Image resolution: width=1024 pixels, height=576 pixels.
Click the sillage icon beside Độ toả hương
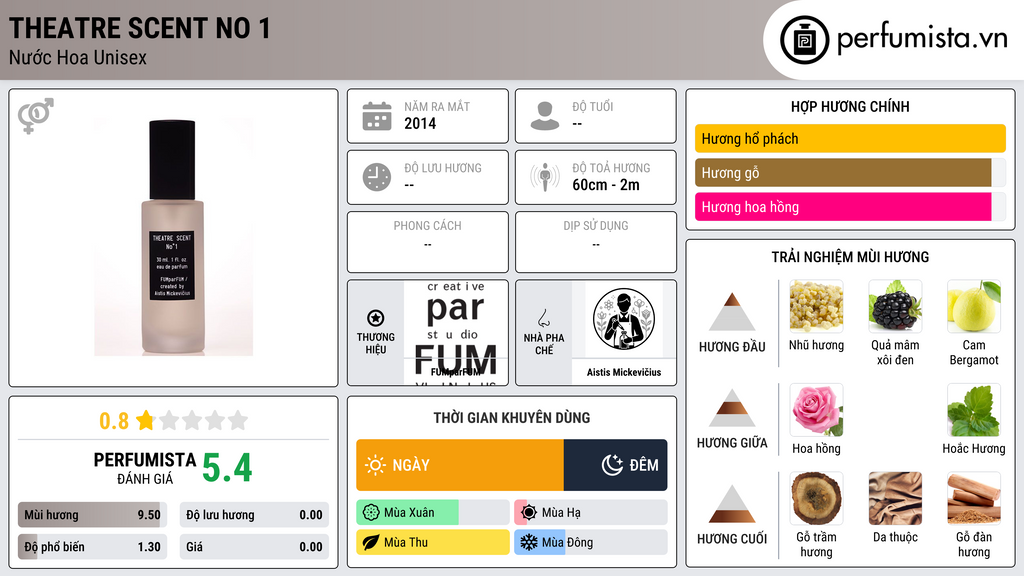545,177
